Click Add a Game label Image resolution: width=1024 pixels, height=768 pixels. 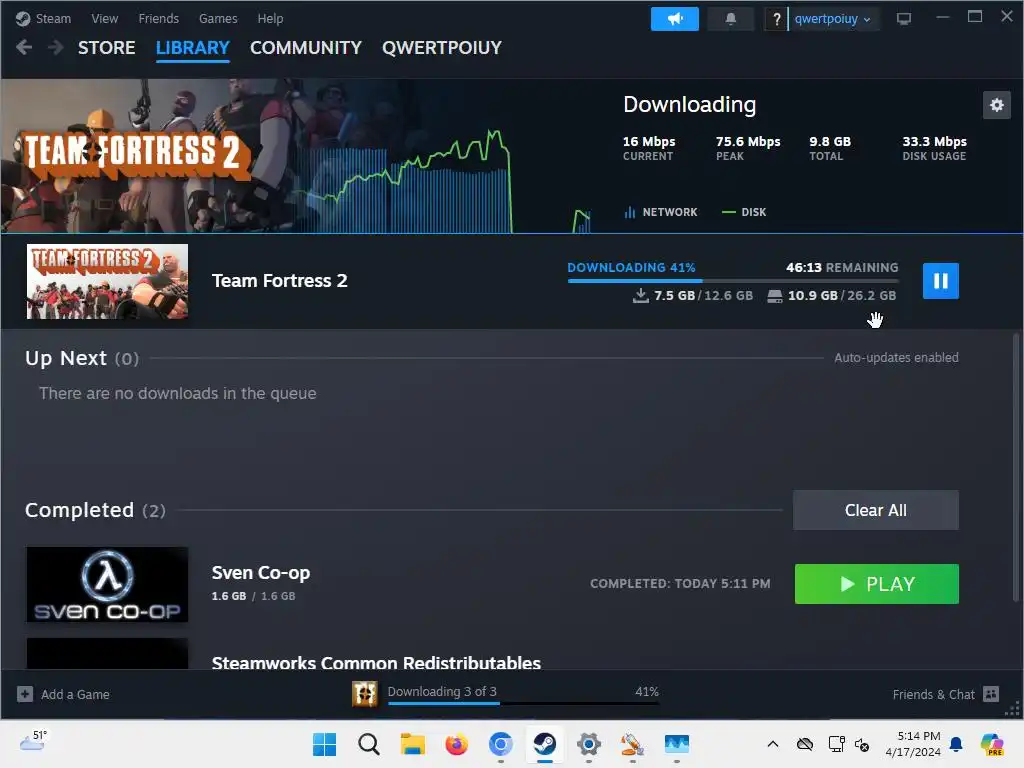[75, 694]
